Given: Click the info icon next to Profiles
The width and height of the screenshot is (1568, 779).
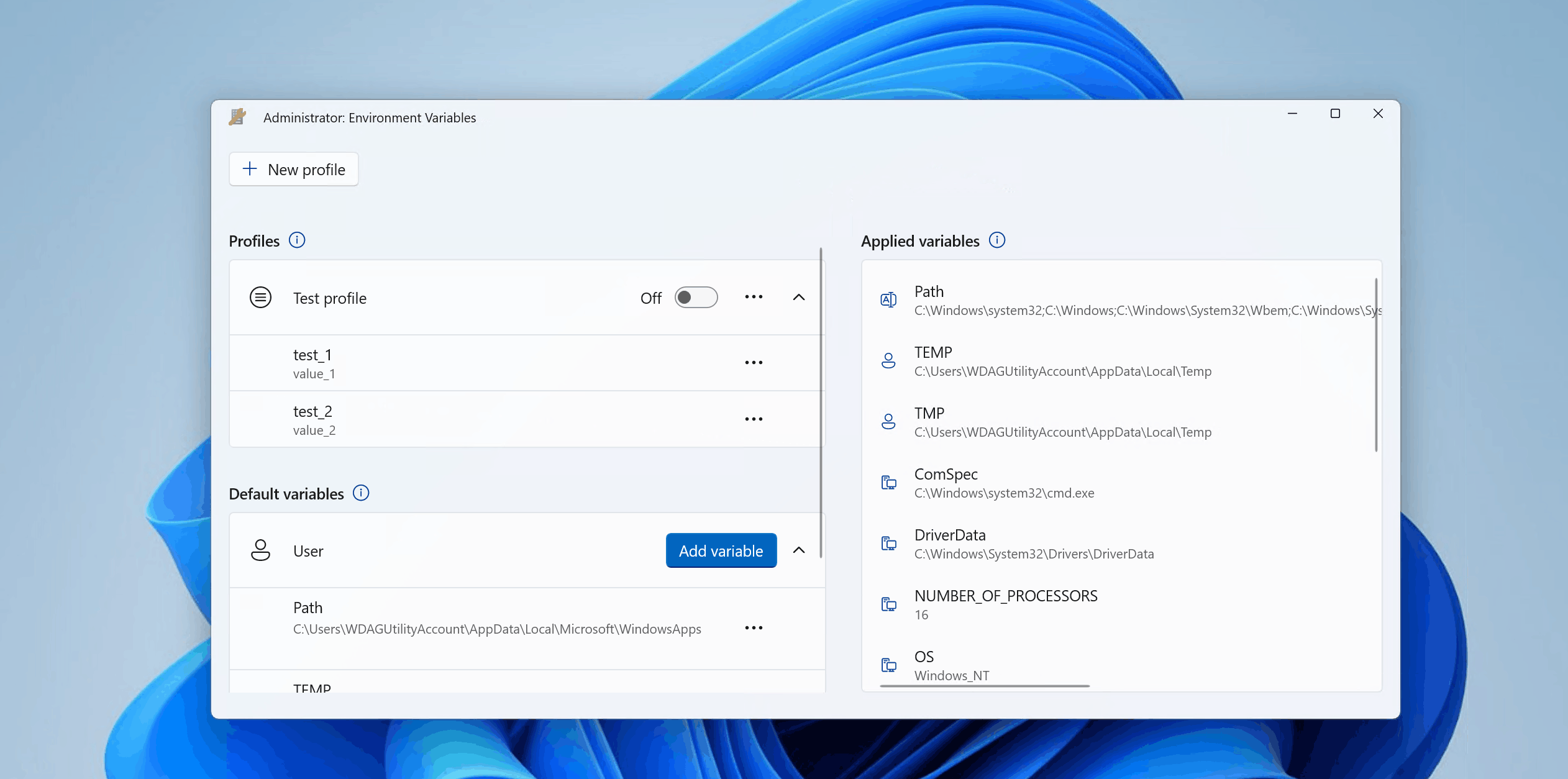Looking at the screenshot, I should point(296,240).
